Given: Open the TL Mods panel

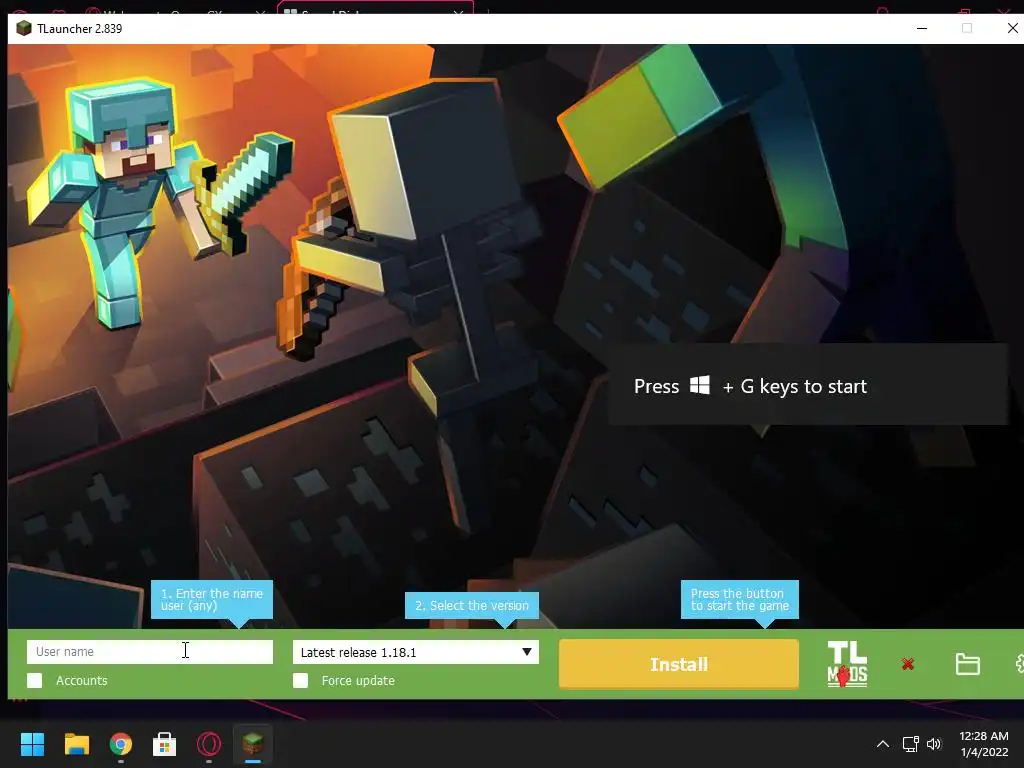Looking at the screenshot, I should click(847, 664).
